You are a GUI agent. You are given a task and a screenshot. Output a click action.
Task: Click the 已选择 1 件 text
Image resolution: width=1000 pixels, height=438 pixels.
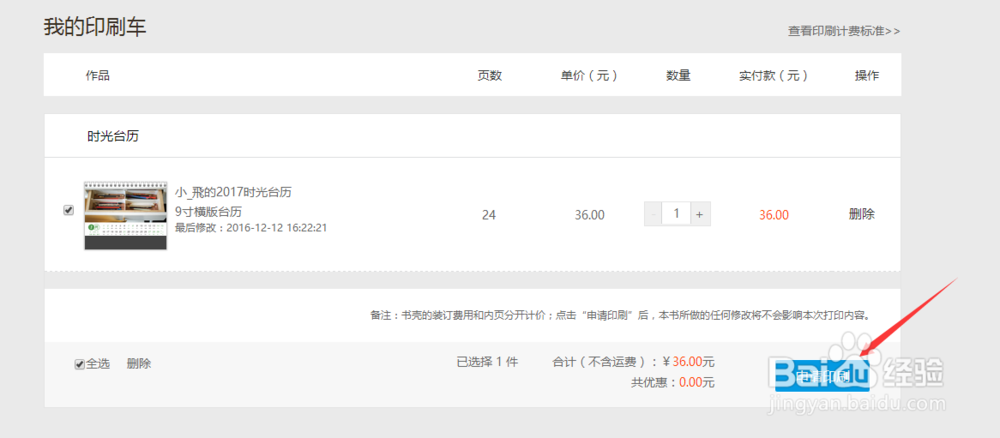click(x=487, y=362)
